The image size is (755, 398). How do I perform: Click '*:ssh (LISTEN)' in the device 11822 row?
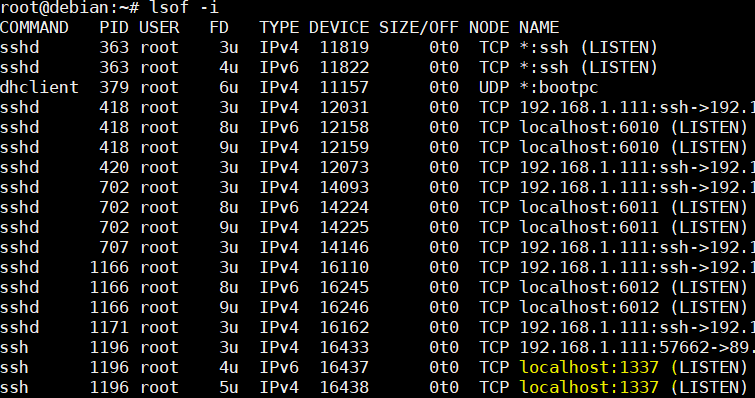coord(588,67)
